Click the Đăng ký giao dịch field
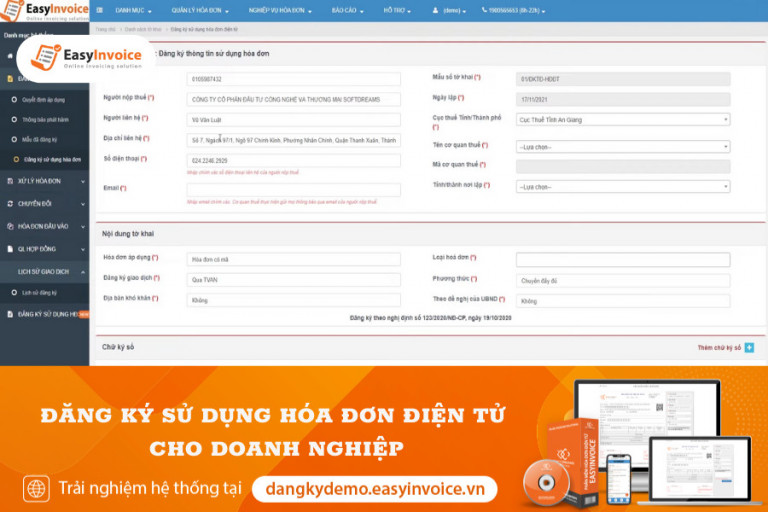Image resolution: width=768 pixels, height=512 pixels. (x=293, y=280)
